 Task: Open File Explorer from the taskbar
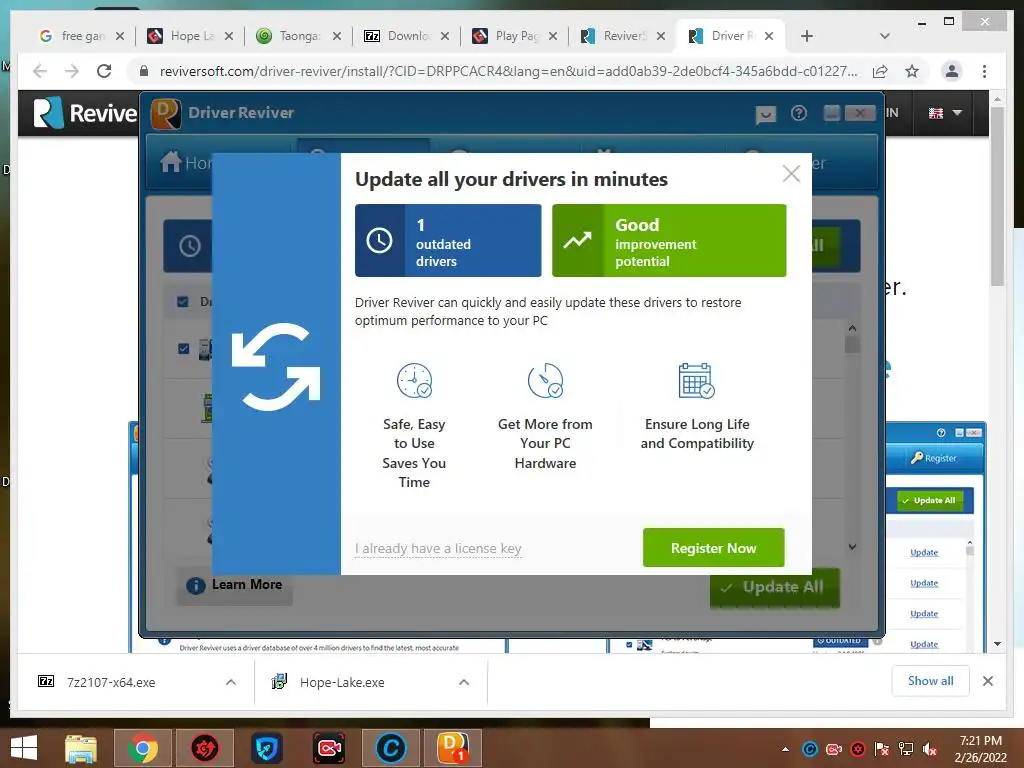point(81,748)
